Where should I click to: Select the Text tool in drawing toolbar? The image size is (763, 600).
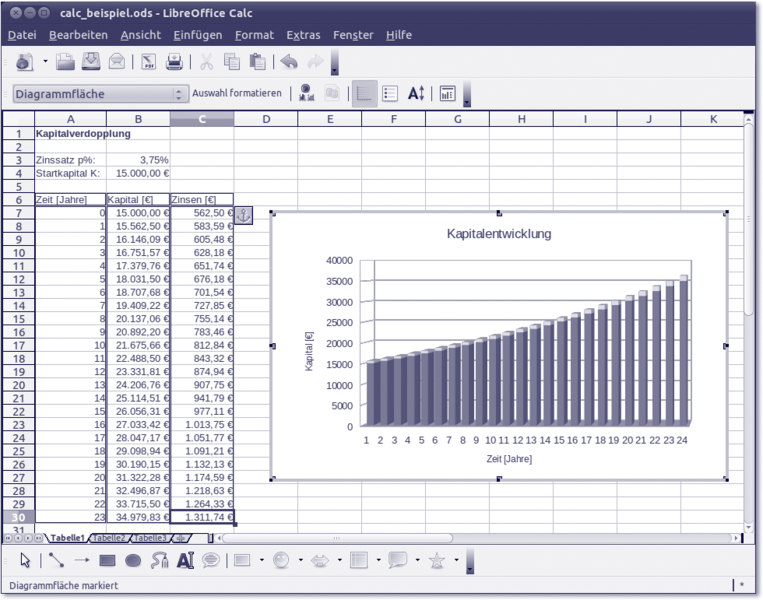(184, 561)
